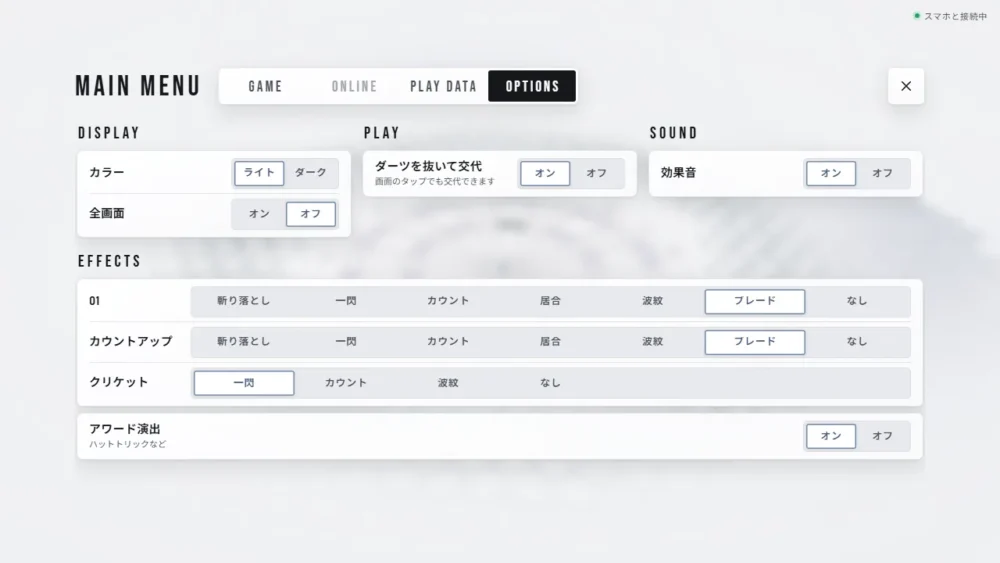Select カウント for カウントアップ

pos(448,342)
